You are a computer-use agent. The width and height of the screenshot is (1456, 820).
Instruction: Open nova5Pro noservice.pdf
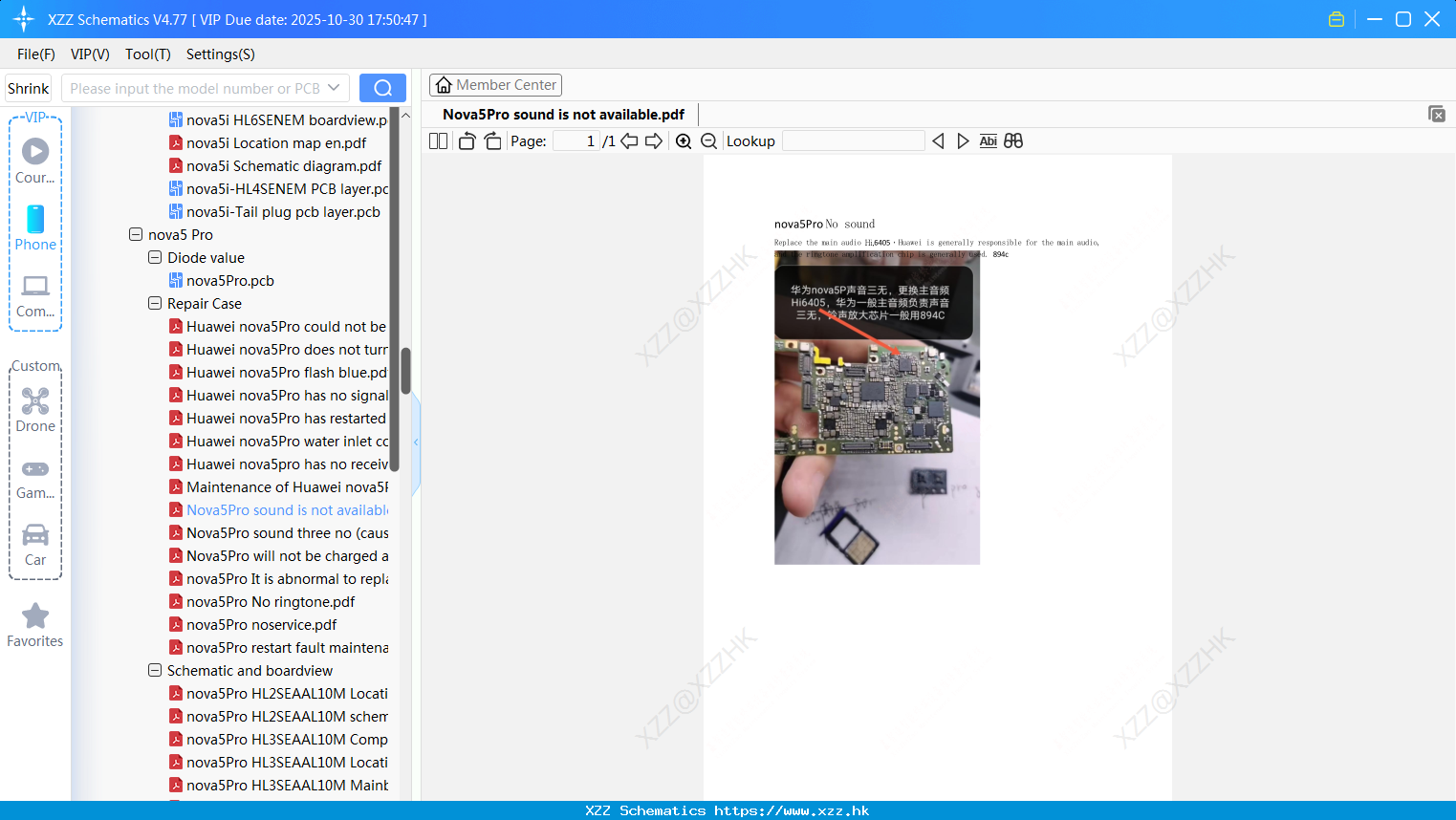(261, 624)
